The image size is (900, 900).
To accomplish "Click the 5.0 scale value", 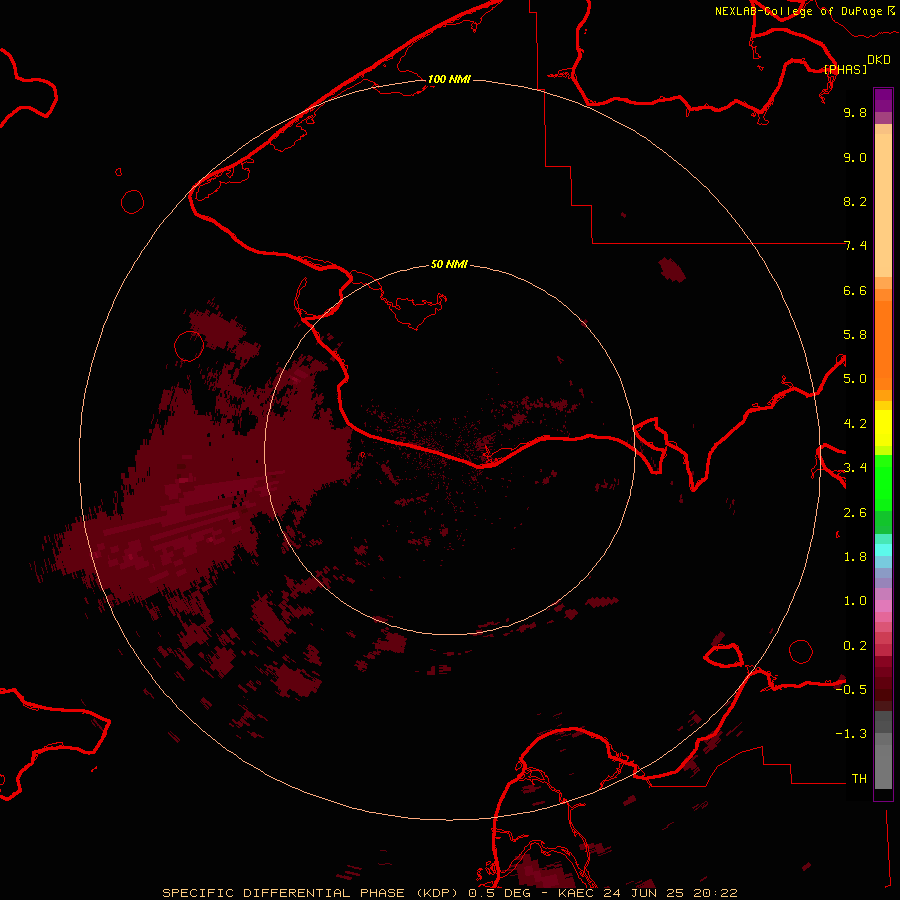I will click(855, 379).
